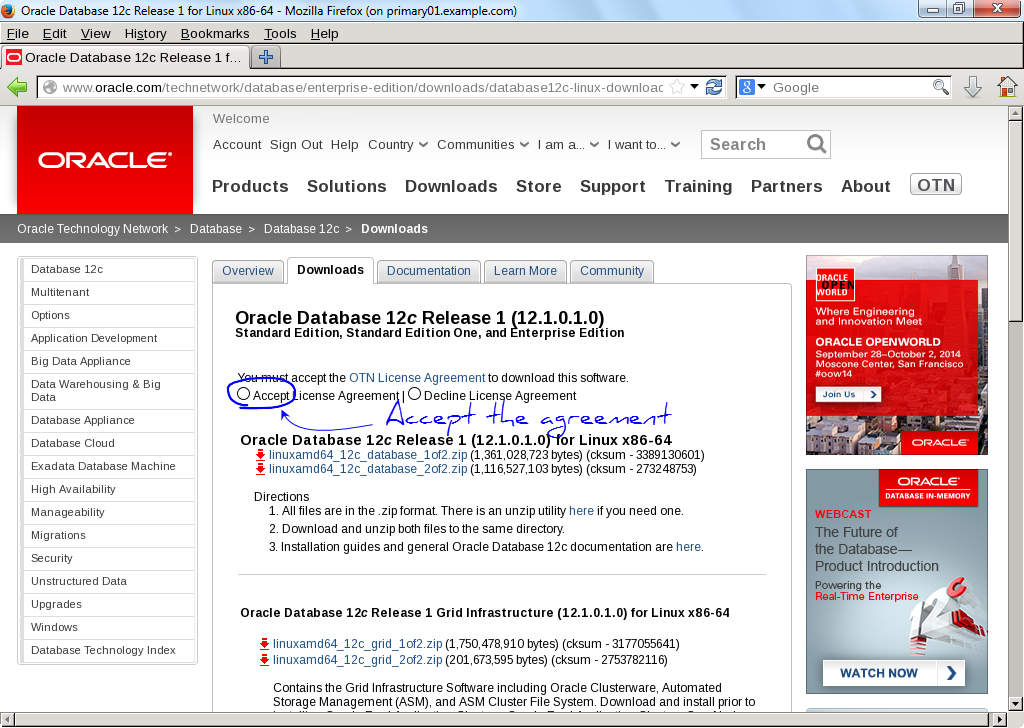Click the OTN button in navigation

pos(936,185)
